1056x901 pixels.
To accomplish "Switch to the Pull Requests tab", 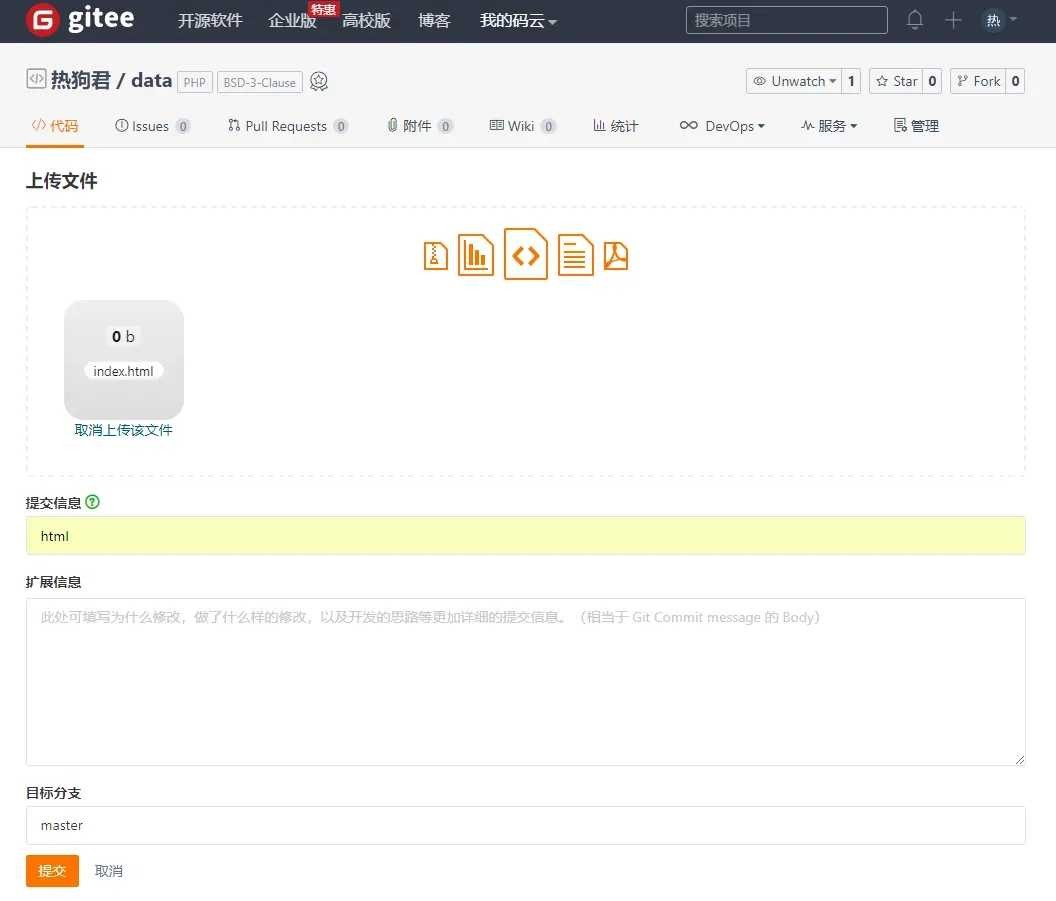I will (288, 126).
